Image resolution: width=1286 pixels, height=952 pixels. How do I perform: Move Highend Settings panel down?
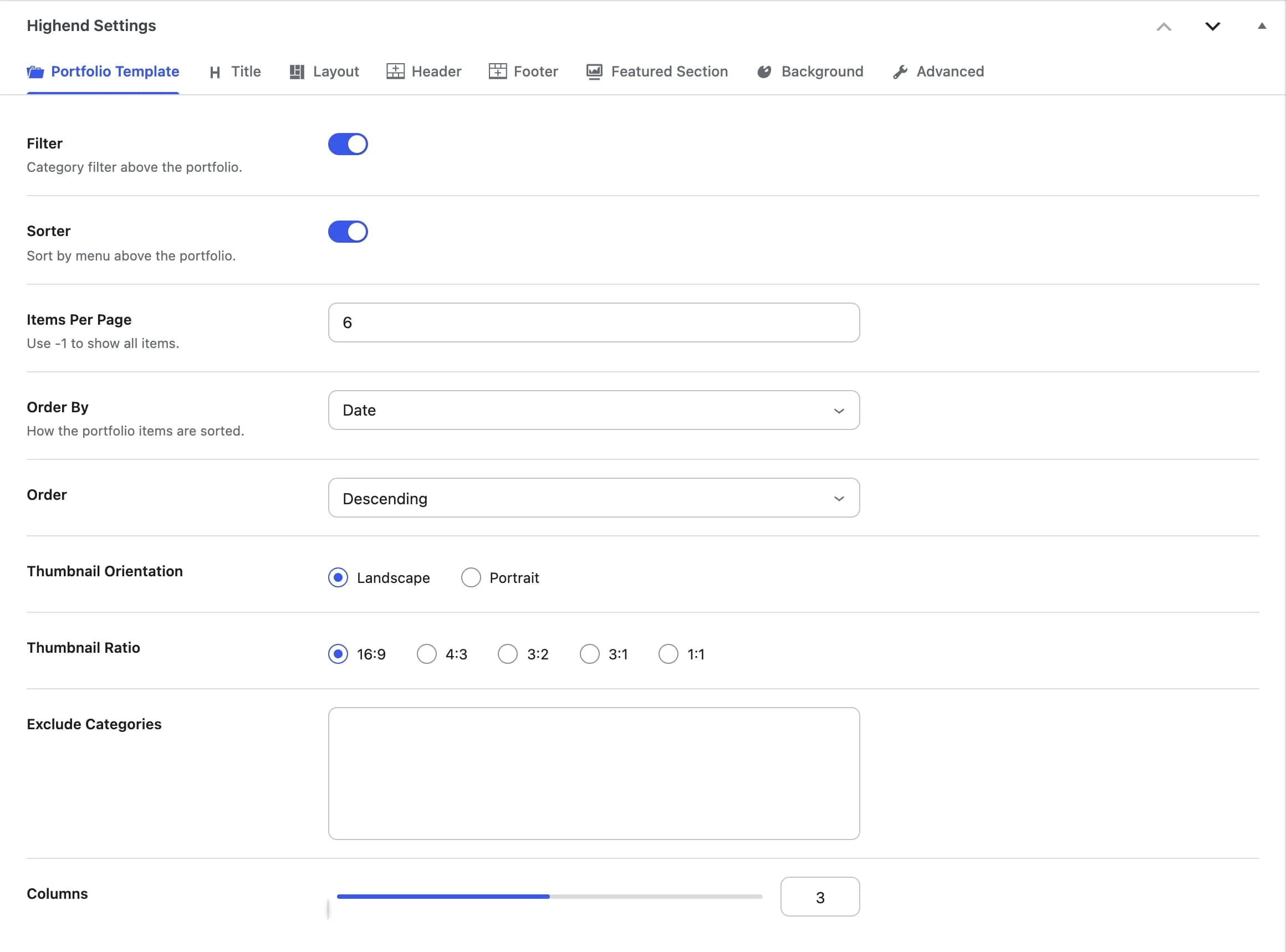tap(1213, 27)
